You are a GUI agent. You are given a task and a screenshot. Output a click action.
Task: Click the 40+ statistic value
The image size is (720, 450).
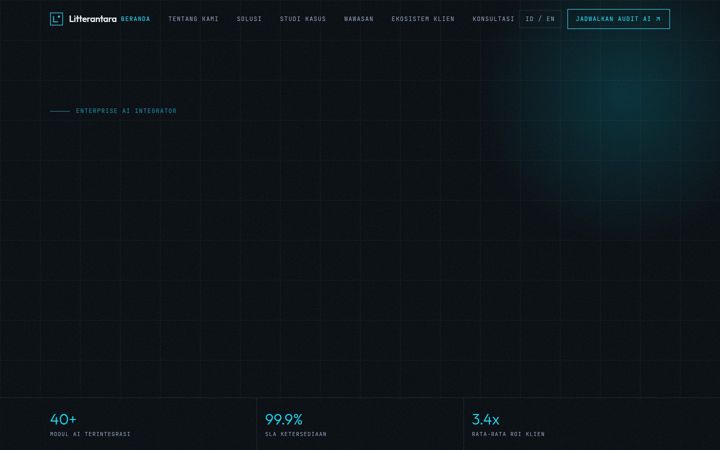click(63, 419)
